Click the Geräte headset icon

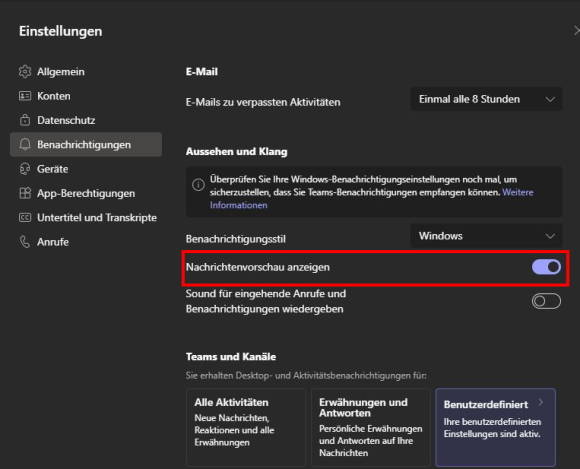25,169
